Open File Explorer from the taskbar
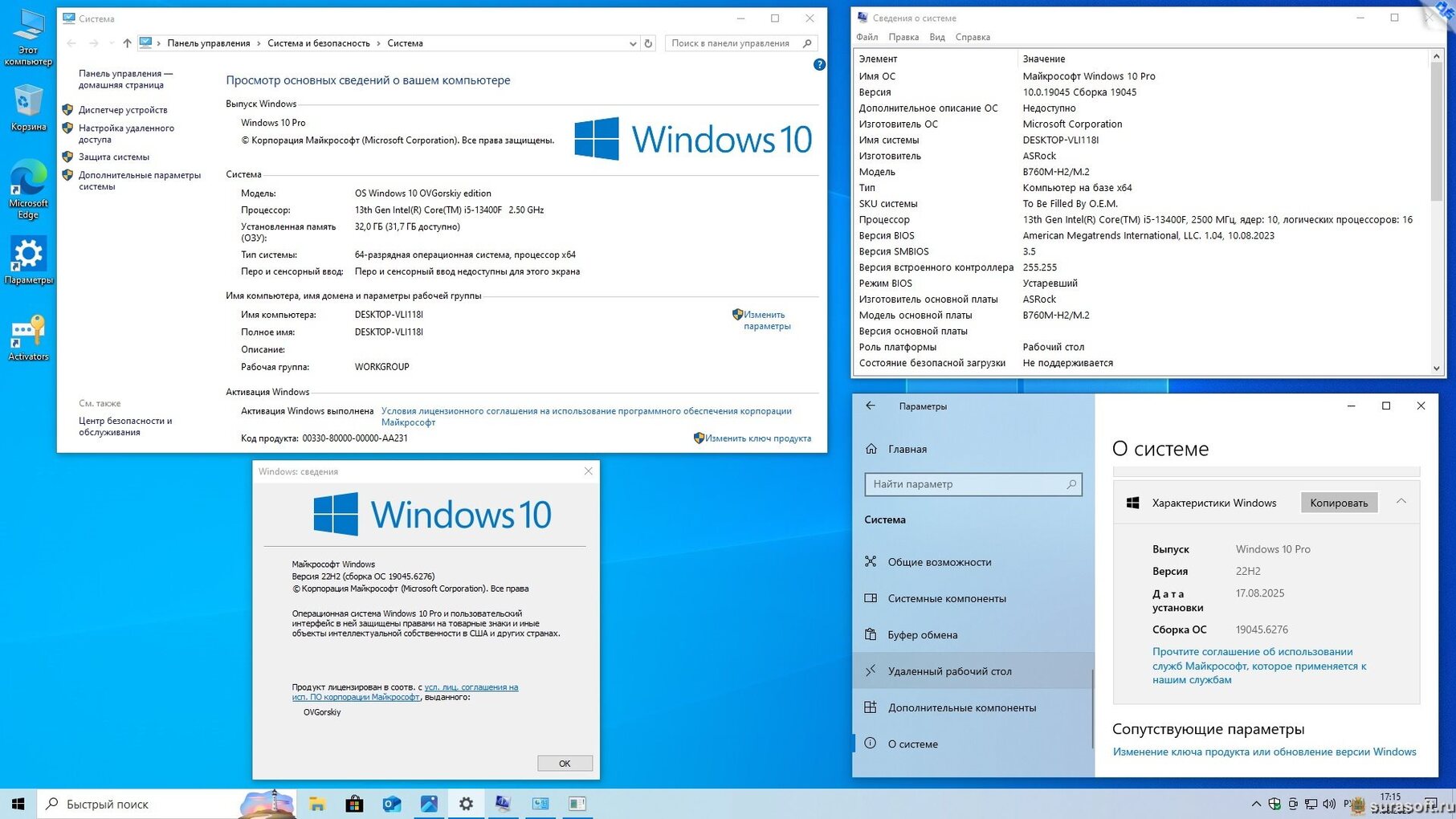Screen dimensions: 1456x819 (317, 804)
